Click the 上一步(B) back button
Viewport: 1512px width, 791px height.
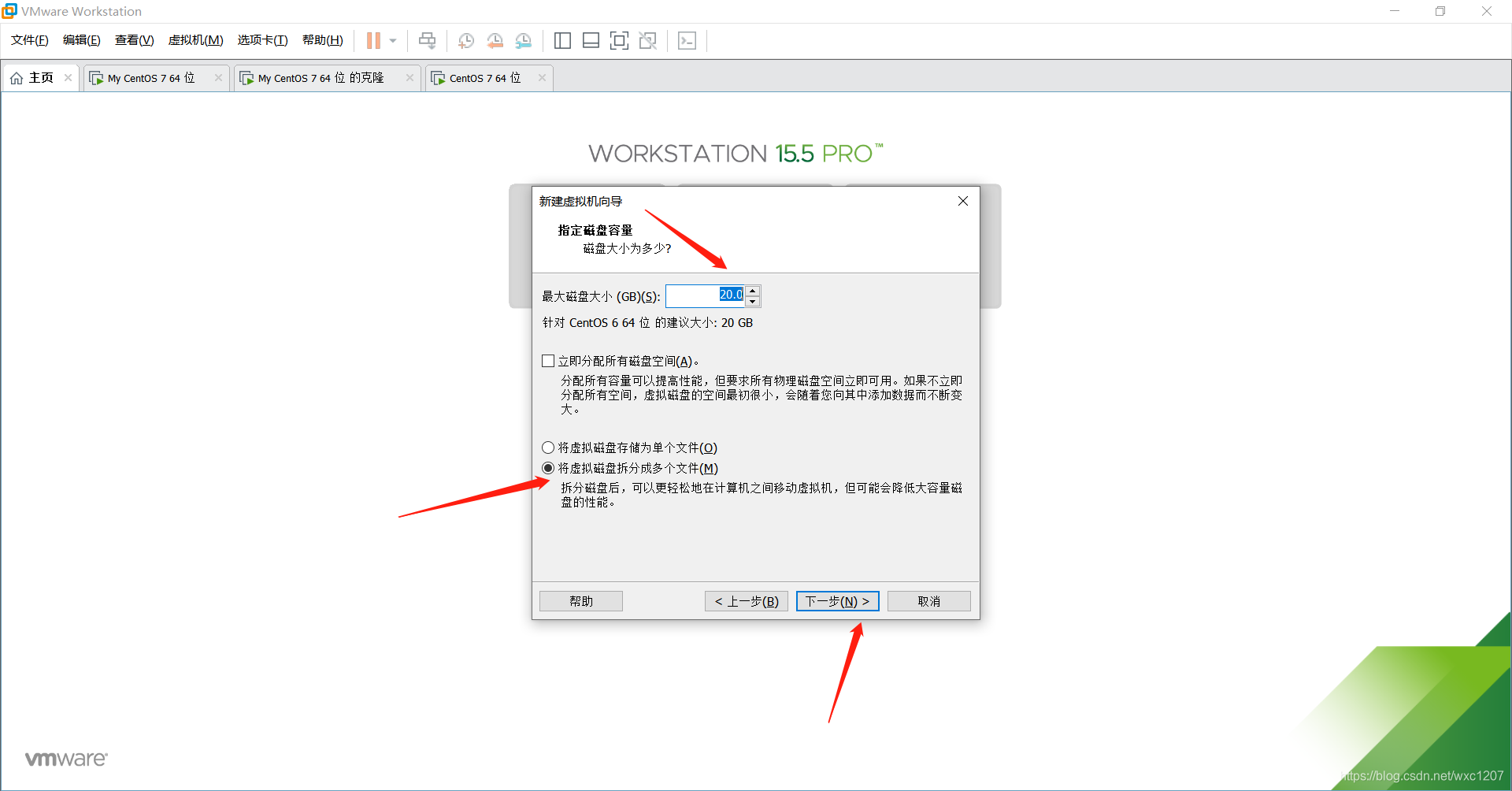(747, 601)
